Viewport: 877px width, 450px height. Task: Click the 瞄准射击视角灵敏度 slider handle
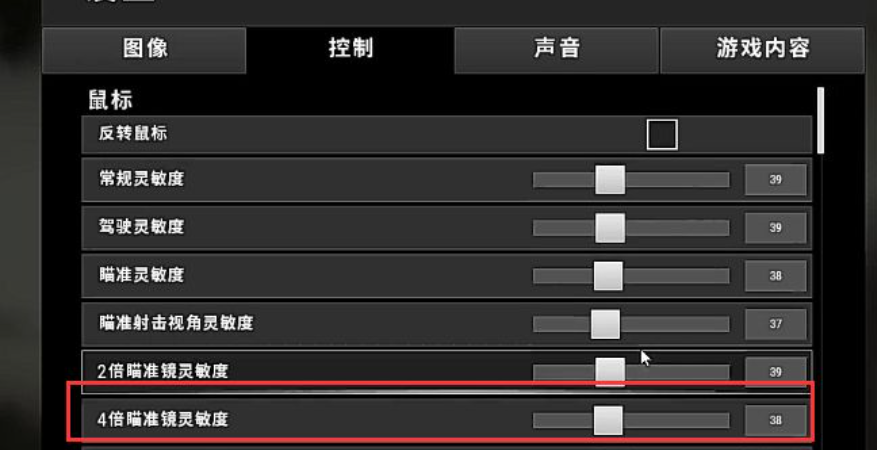(x=605, y=324)
